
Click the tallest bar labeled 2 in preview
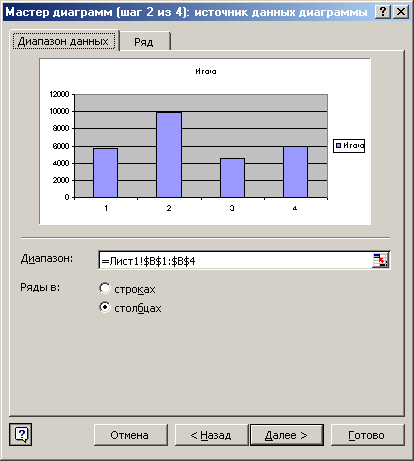pos(169,155)
